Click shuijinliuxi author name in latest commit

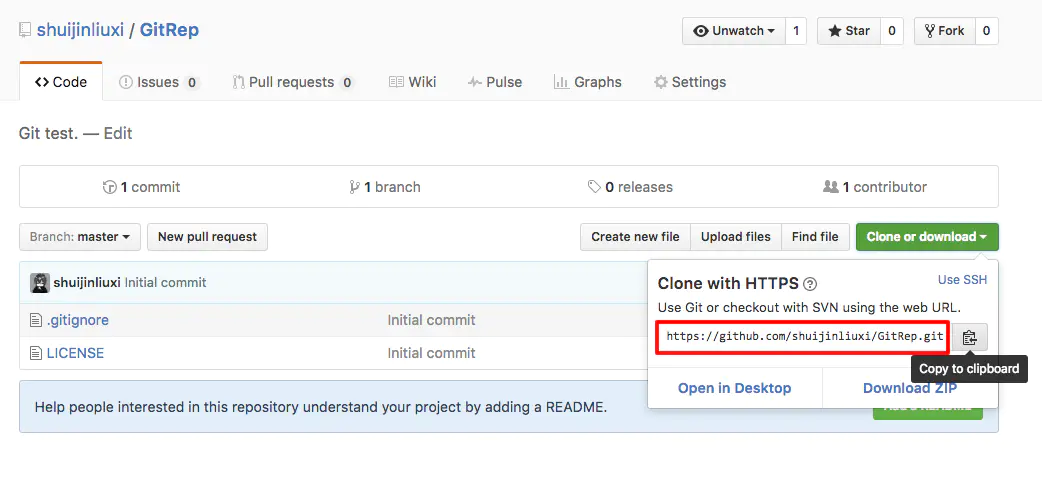pyautogui.click(x=86, y=283)
